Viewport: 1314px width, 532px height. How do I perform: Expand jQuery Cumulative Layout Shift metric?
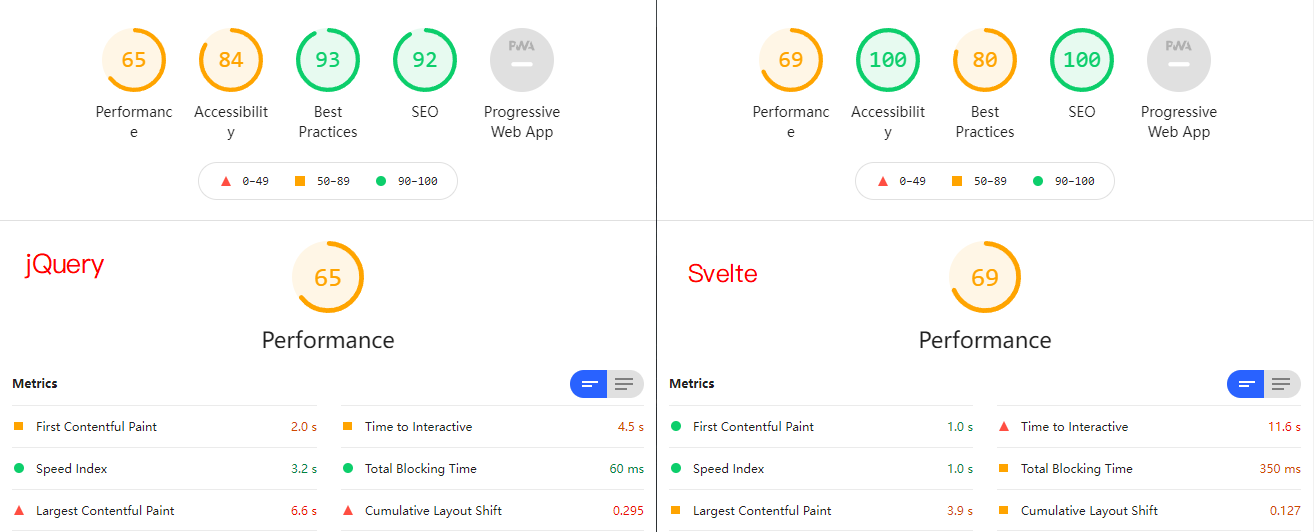pyautogui.click(x=493, y=511)
